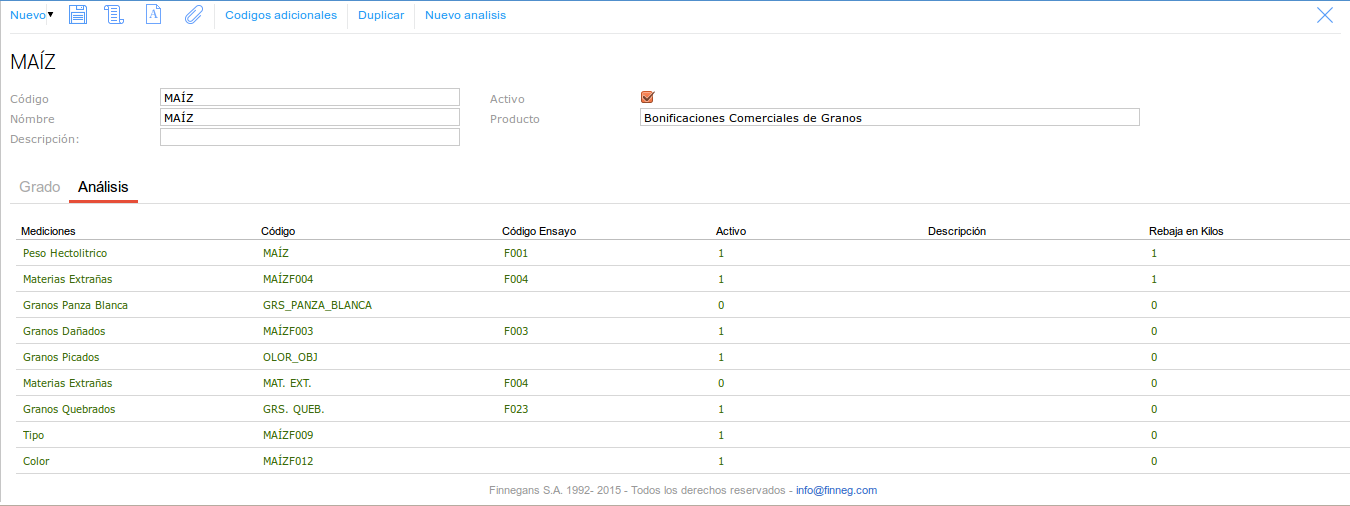Uncheck the Activo checkbox

coord(647,97)
